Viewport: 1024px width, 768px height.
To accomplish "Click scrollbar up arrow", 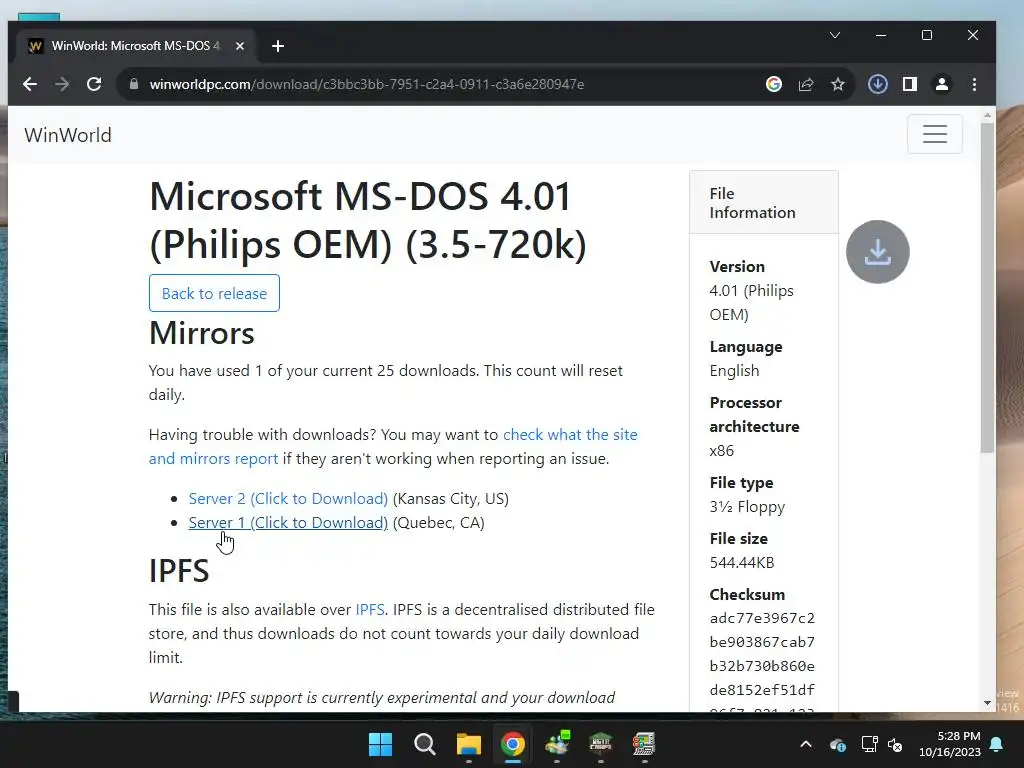I will (987, 116).
